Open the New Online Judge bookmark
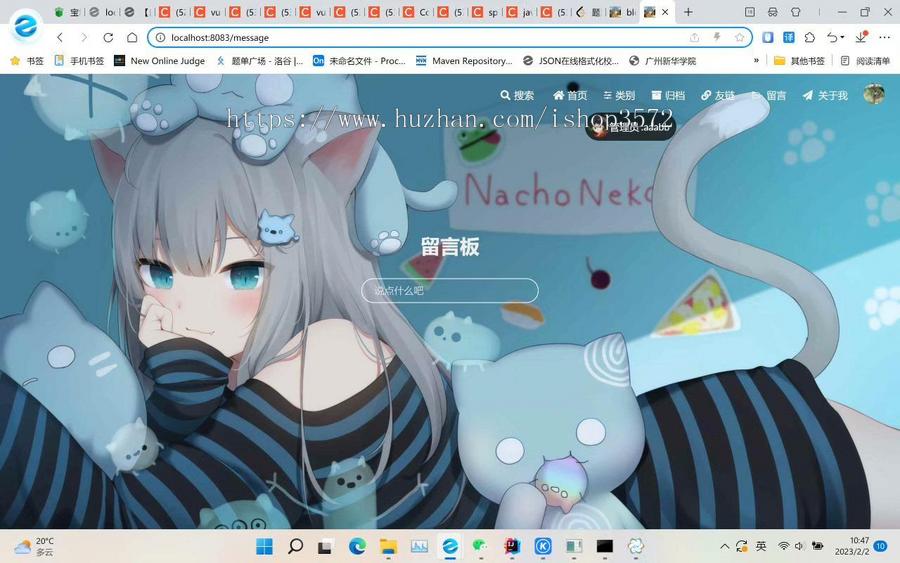900x563 pixels. click(x=160, y=60)
